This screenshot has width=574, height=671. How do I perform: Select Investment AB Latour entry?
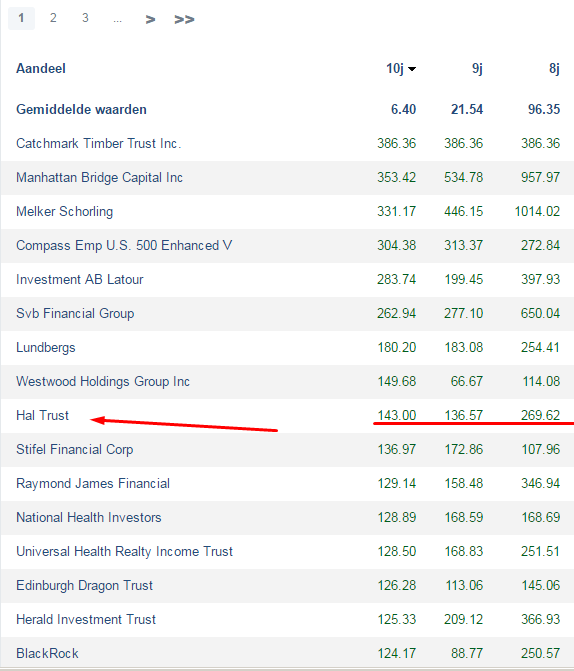click(80, 279)
